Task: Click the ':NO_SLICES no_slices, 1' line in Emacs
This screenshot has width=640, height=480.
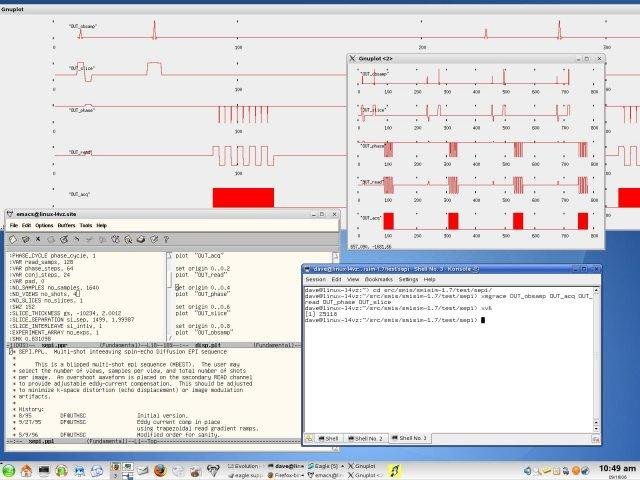Action: click(46, 300)
